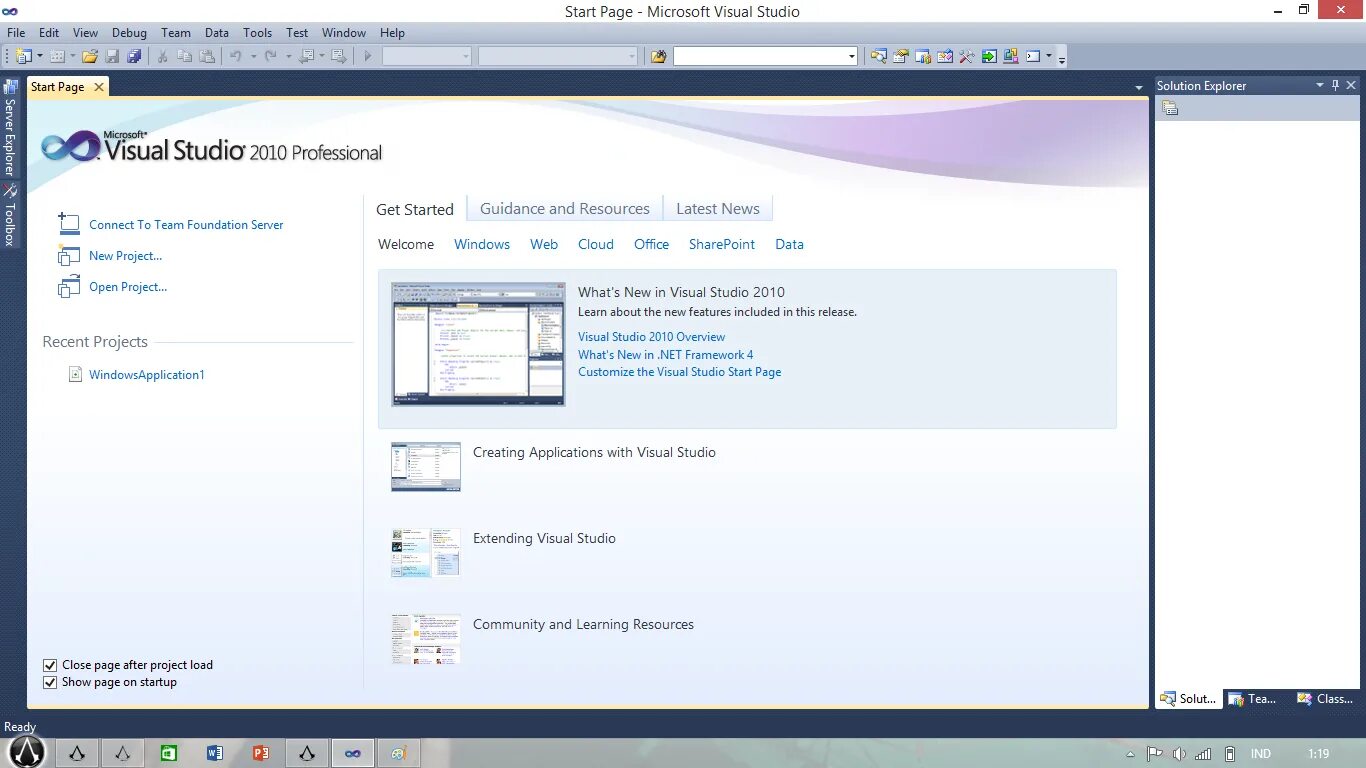Click the Extension Manager toolbar icon

(1011, 56)
